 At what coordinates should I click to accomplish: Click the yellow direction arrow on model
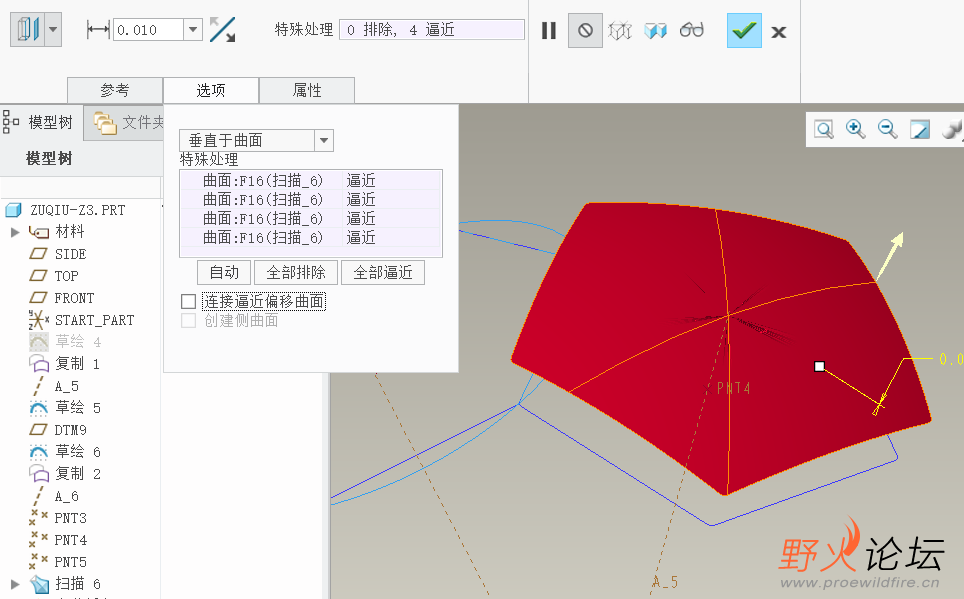coord(890,256)
